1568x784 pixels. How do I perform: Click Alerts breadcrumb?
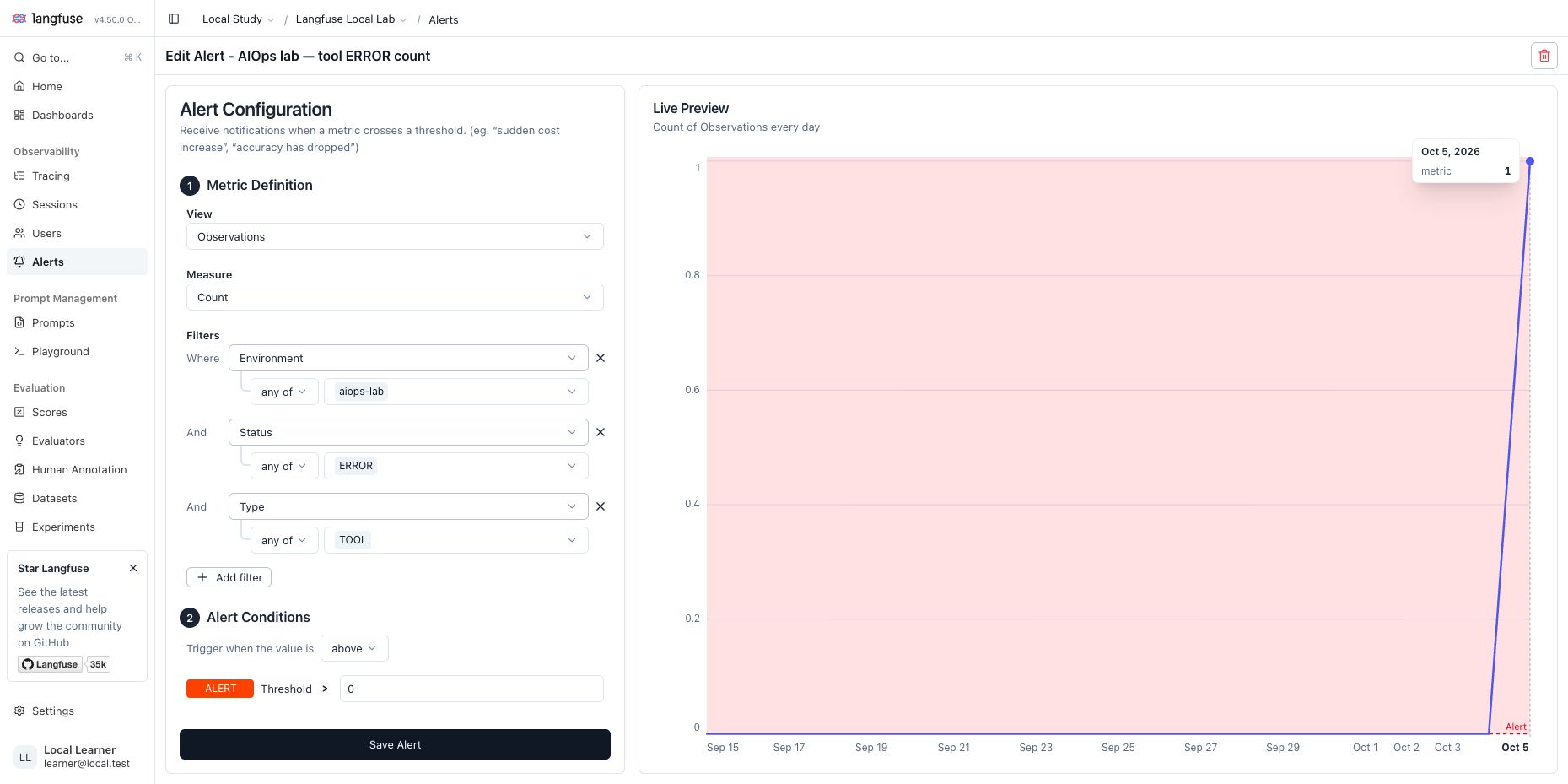coord(444,19)
